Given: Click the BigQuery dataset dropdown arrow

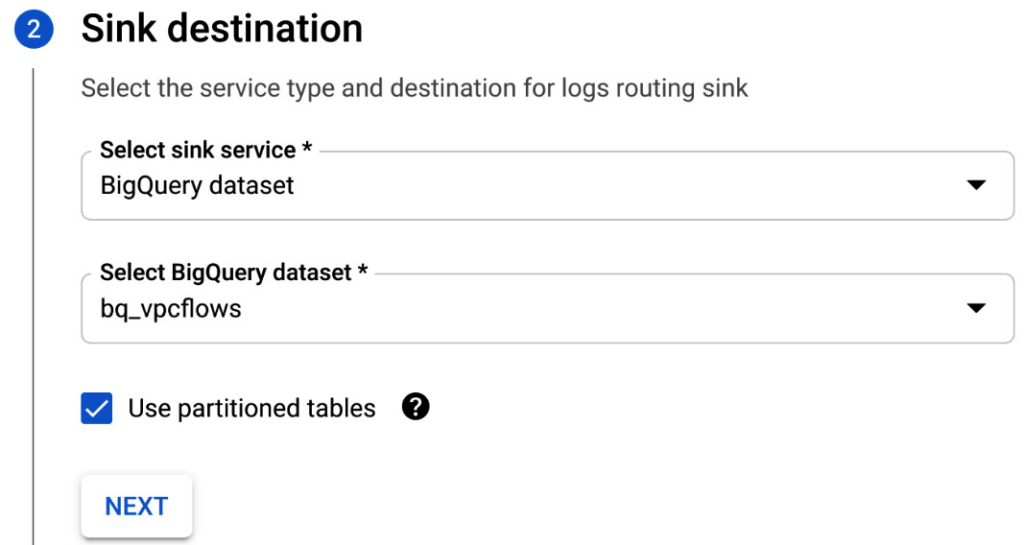Looking at the screenshot, I should click(976, 308).
